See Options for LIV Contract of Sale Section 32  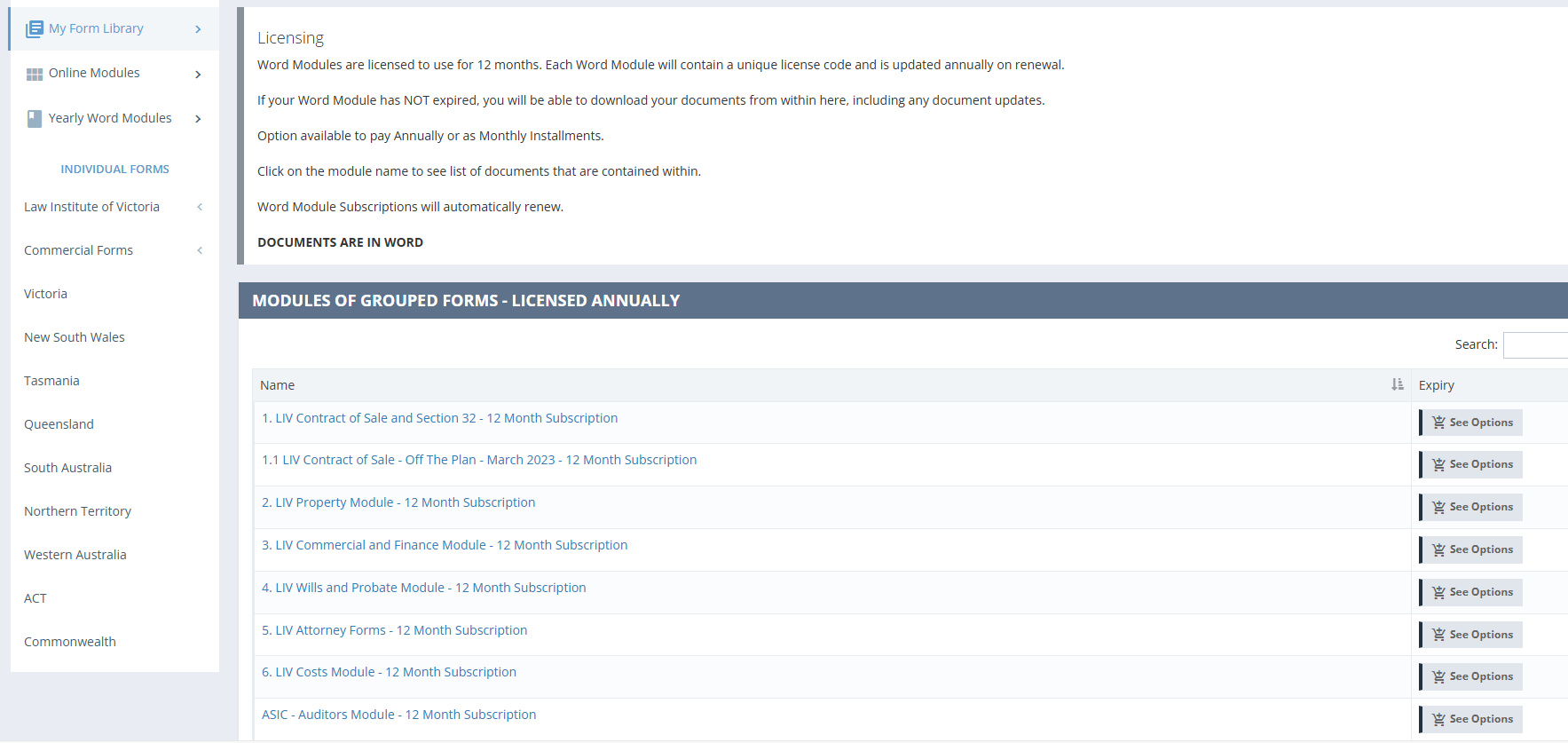[1471, 423]
